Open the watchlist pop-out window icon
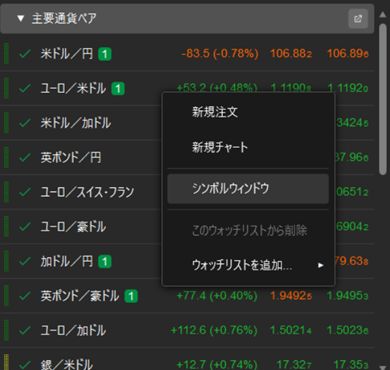The height and width of the screenshot is (370, 390). point(358,19)
